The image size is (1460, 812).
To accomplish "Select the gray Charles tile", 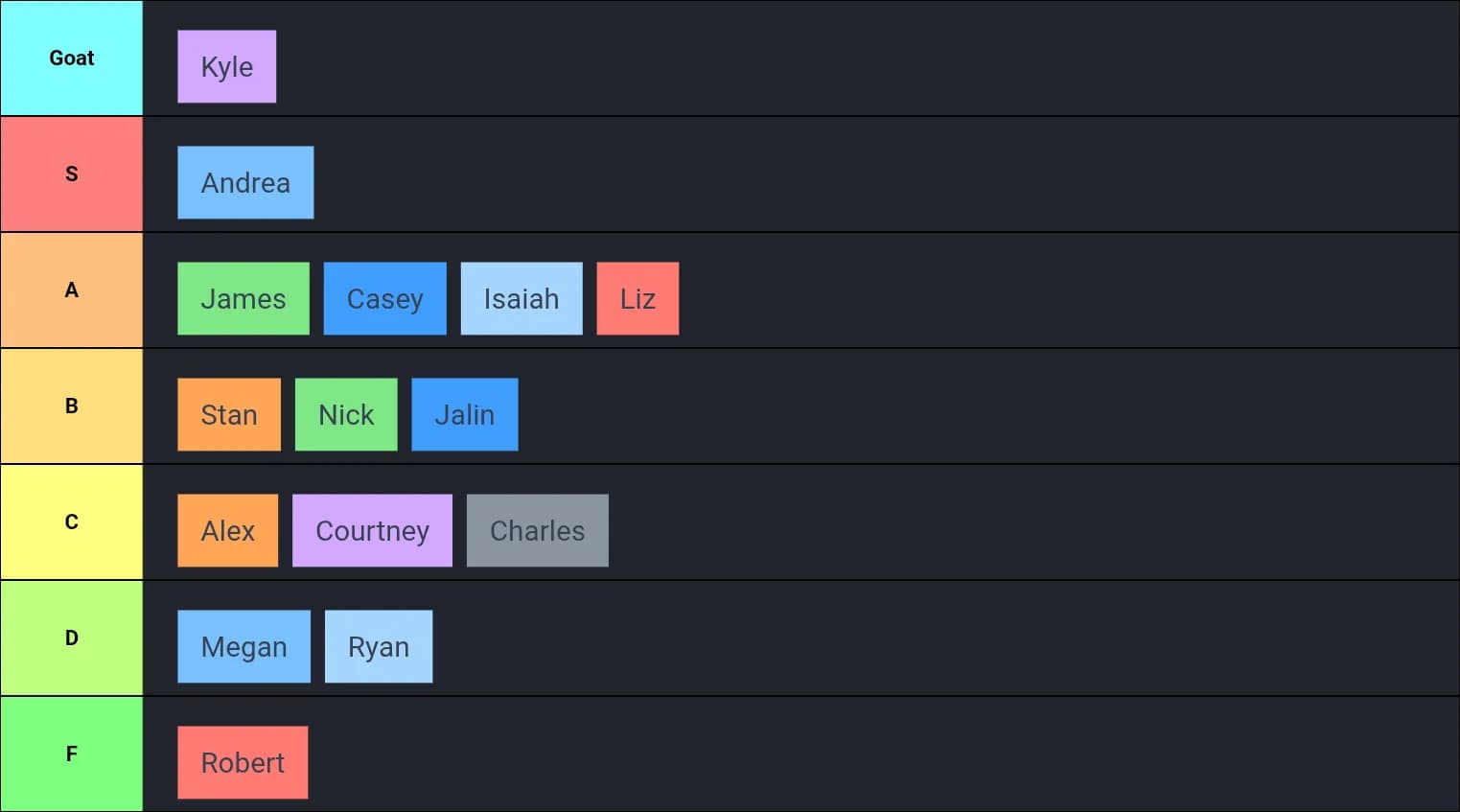I will pos(538,530).
